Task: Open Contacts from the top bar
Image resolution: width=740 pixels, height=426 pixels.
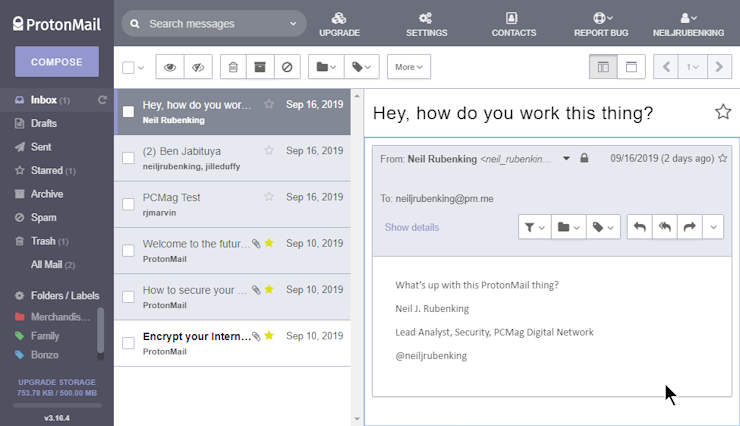Action: (x=513, y=24)
